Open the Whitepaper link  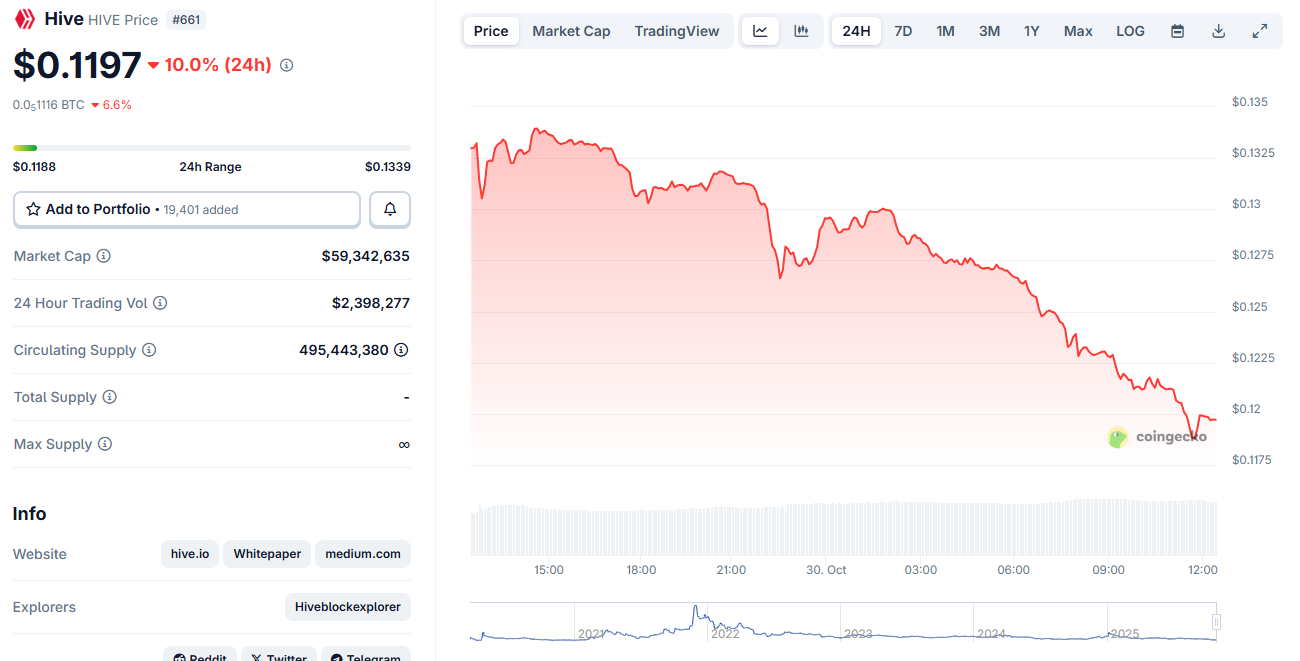[x=267, y=554]
